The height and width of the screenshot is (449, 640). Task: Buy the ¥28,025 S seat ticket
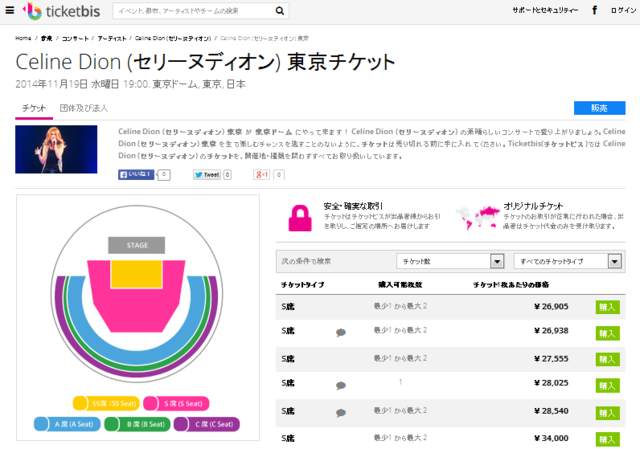point(608,386)
